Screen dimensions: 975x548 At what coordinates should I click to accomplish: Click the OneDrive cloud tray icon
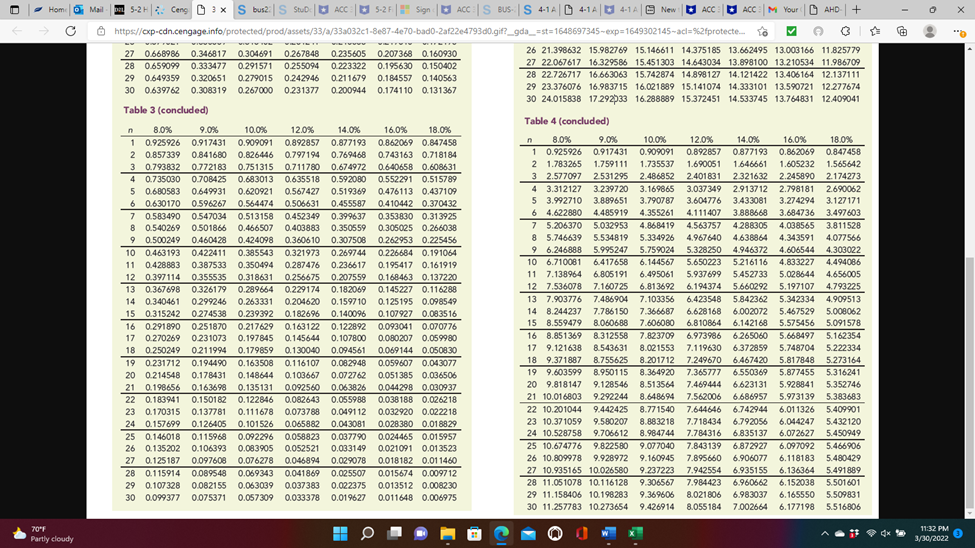tap(839, 534)
